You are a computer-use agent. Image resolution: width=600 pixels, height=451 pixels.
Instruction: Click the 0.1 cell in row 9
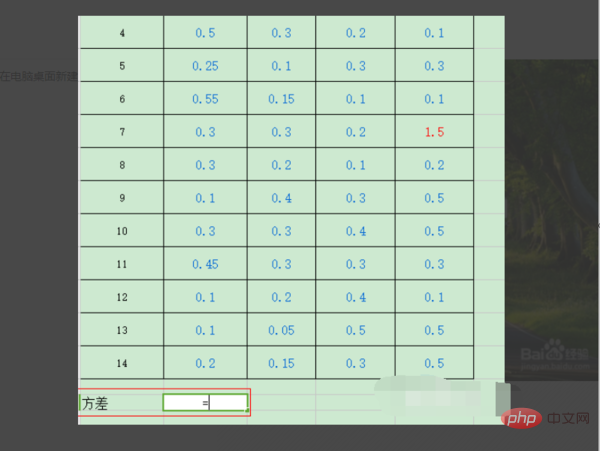[205, 197]
